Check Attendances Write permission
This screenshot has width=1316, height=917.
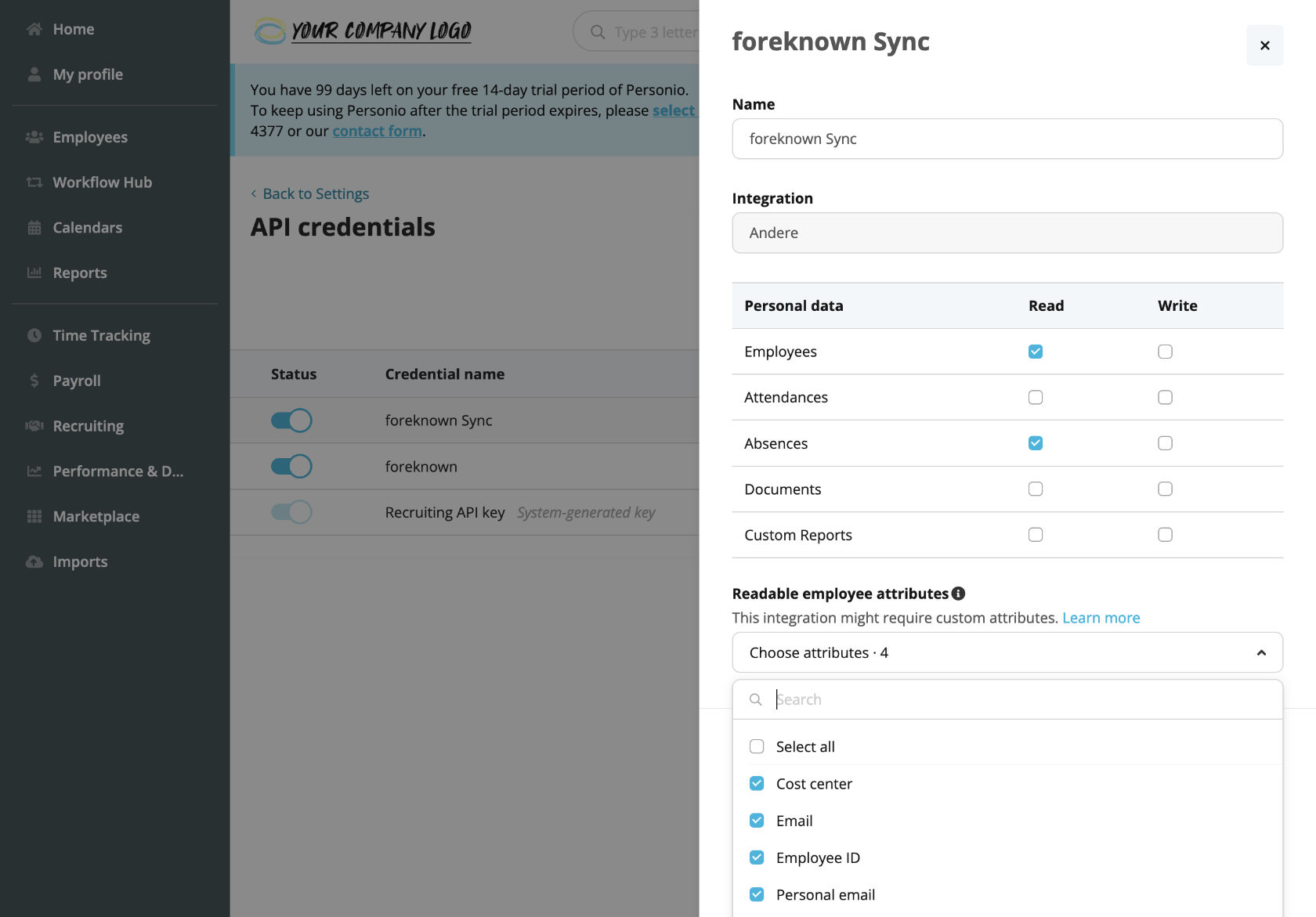tap(1165, 398)
